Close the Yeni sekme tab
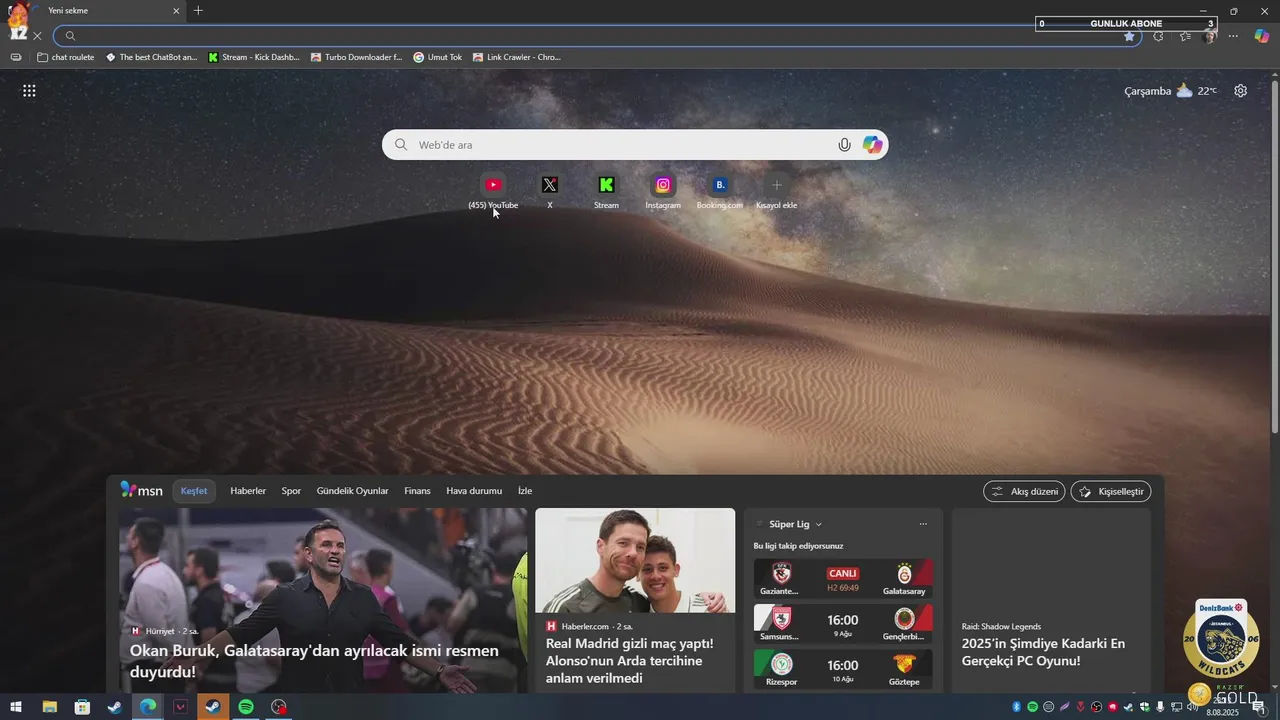 pyautogui.click(x=176, y=11)
